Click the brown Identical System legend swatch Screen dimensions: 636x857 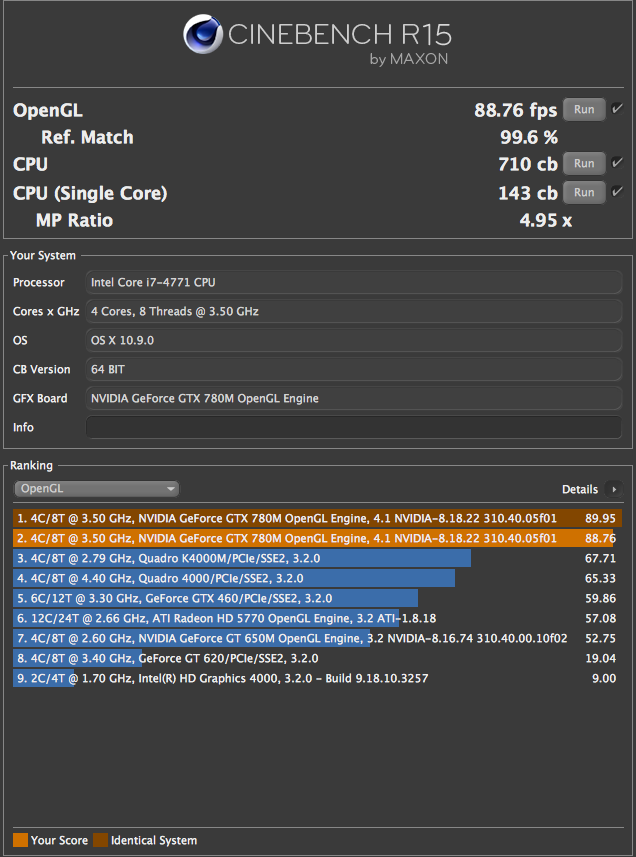coord(101,841)
